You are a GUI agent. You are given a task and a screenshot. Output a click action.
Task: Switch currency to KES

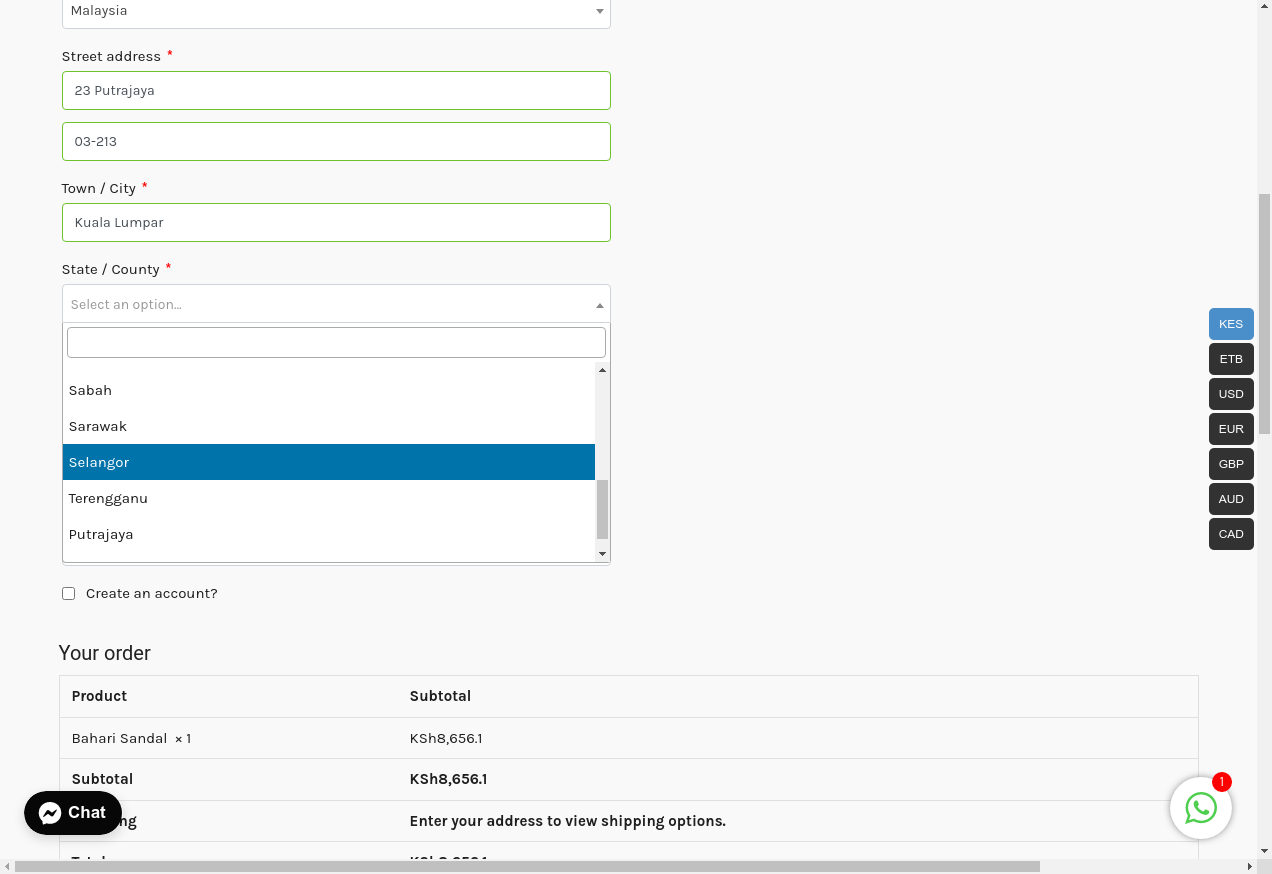(x=1230, y=324)
